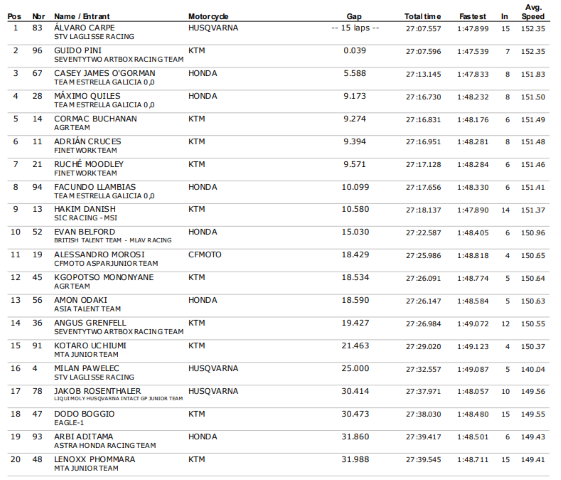Select rider name ARBI ADITAMA

point(83,437)
